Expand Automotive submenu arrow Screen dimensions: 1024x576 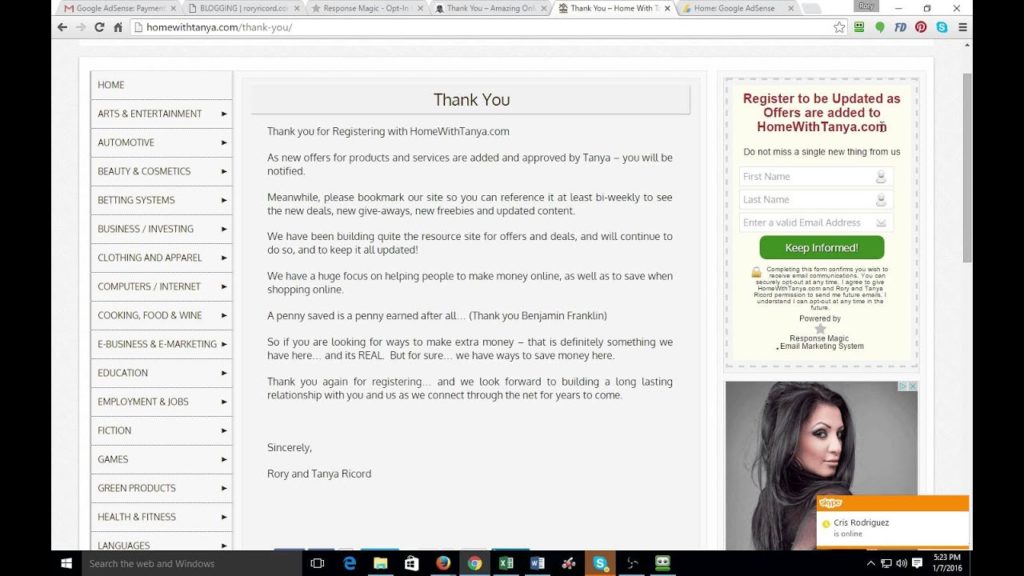coord(224,142)
